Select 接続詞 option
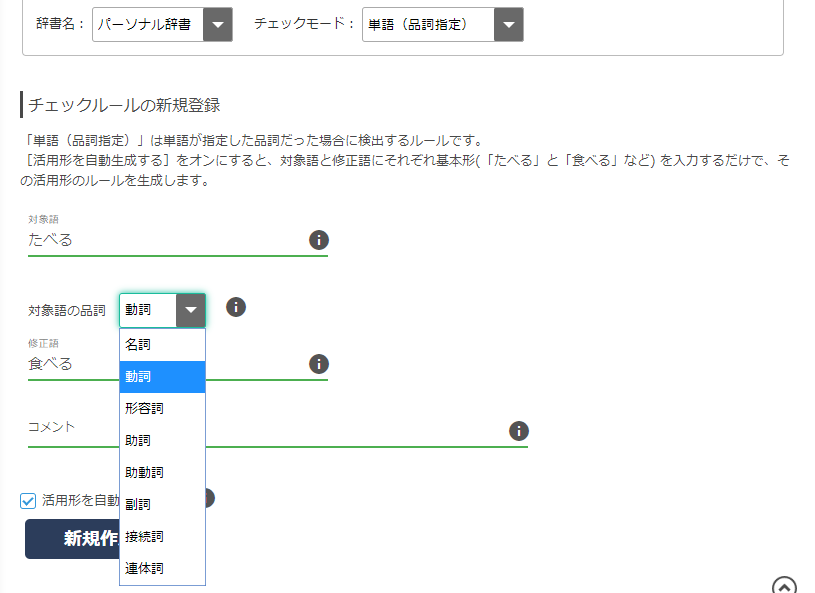Screen dimensions: 815x593 coord(162,537)
